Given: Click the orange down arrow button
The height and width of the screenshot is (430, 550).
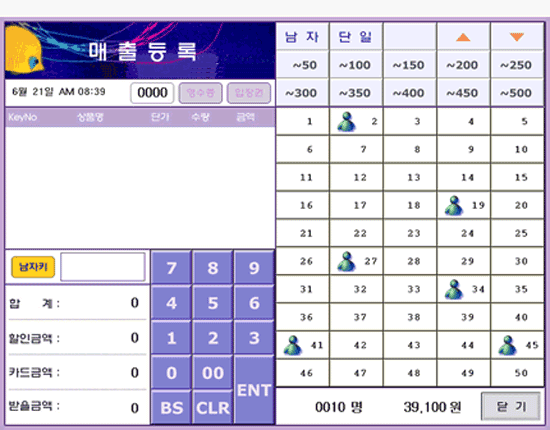Looking at the screenshot, I should click(x=517, y=36).
